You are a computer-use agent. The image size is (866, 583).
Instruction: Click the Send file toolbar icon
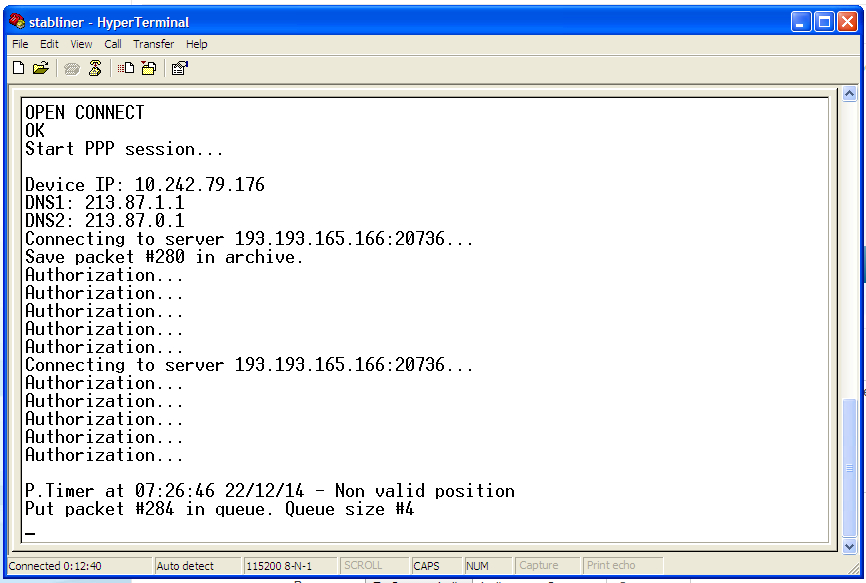pos(126,68)
